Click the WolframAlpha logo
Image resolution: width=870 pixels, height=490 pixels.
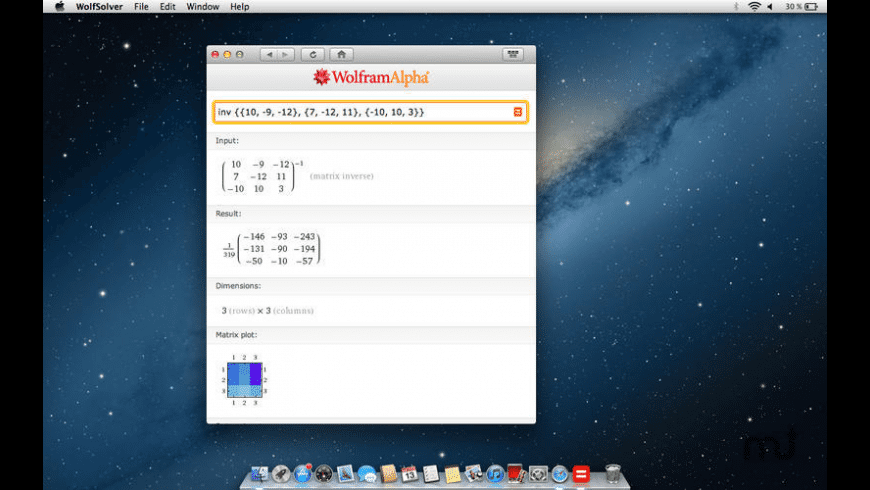point(371,77)
